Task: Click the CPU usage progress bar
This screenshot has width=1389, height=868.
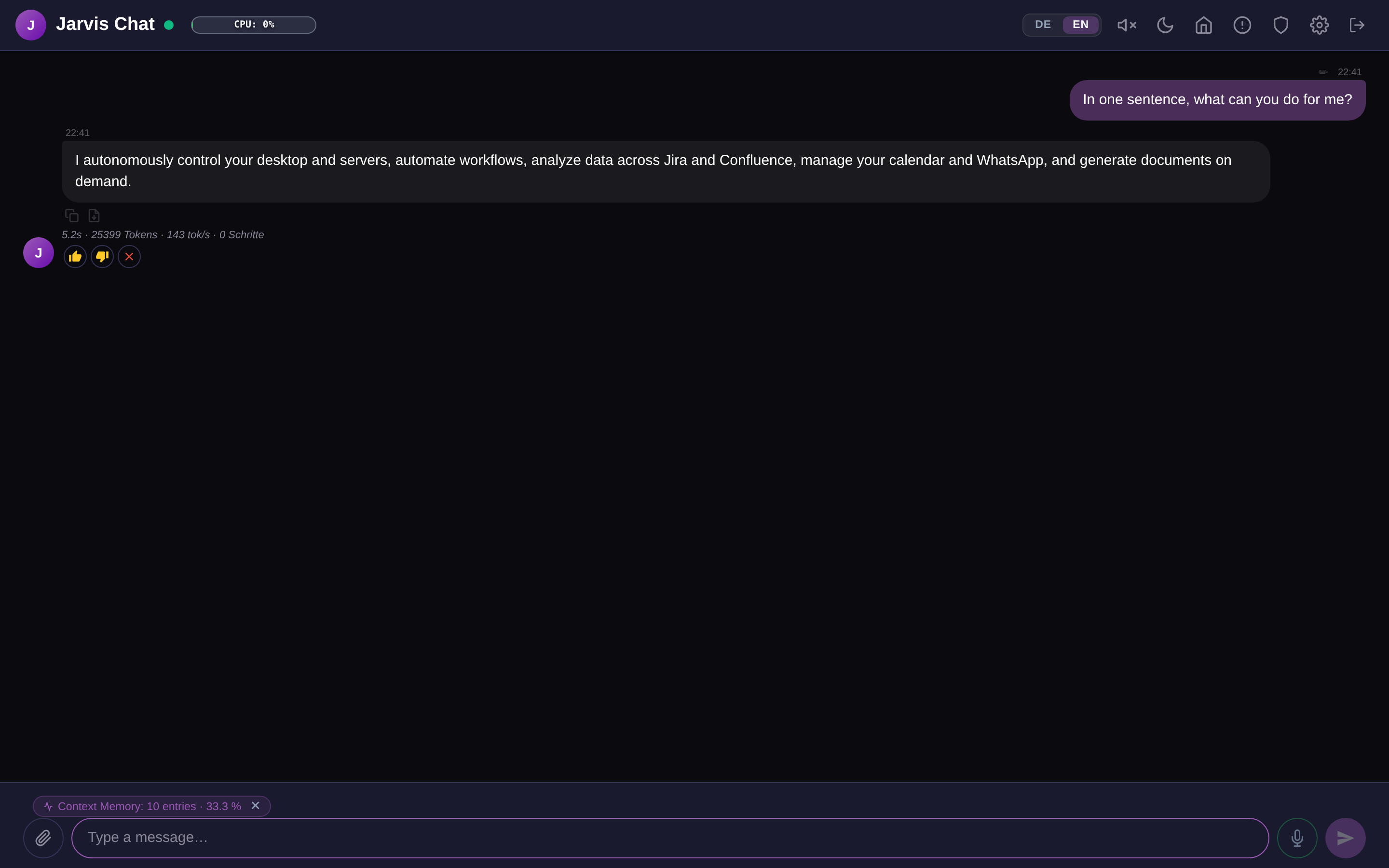Action: [254, 25]
